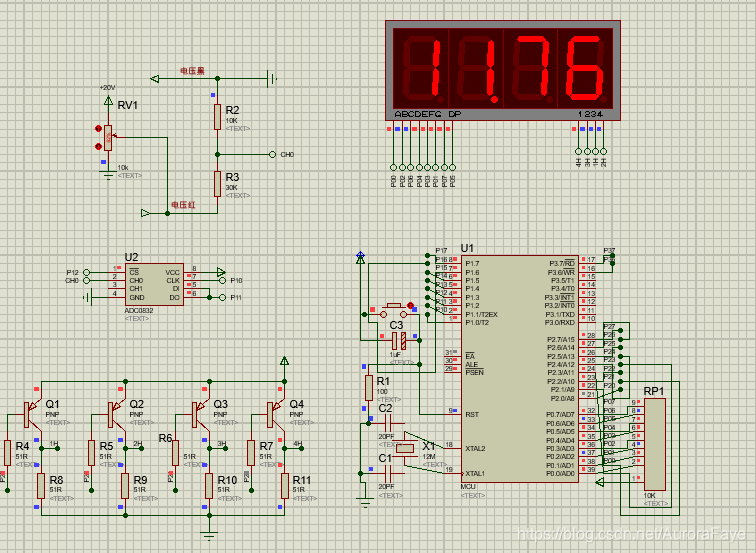Decrease RV1 using its lower red arrow button
The height and width of the screenshot is (553, 756).
pos(98,146)
